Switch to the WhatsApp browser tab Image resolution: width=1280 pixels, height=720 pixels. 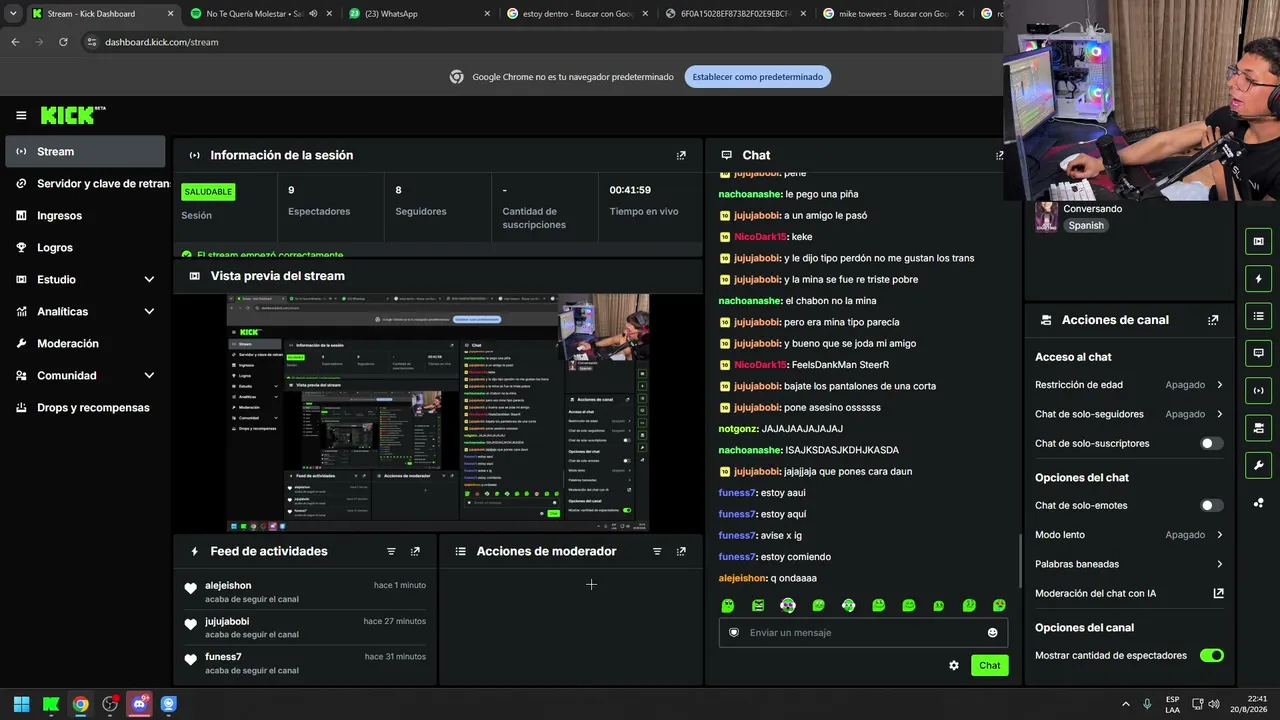pyautogui.click(x=418, y=14)
